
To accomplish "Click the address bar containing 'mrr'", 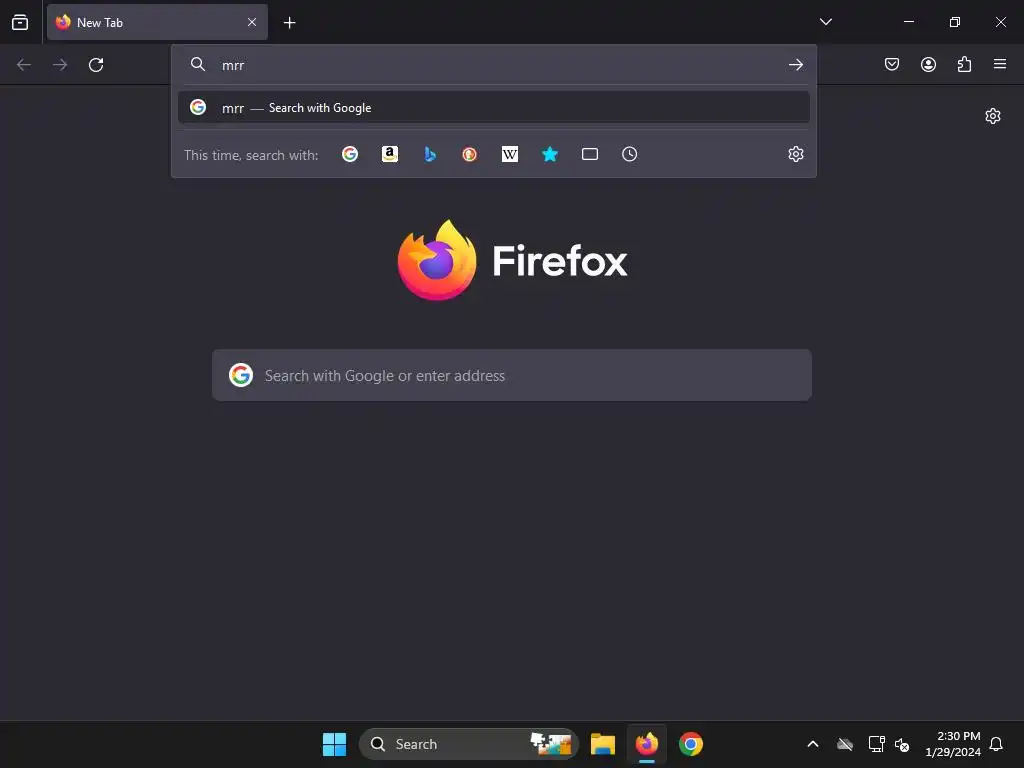I will 494,65.
